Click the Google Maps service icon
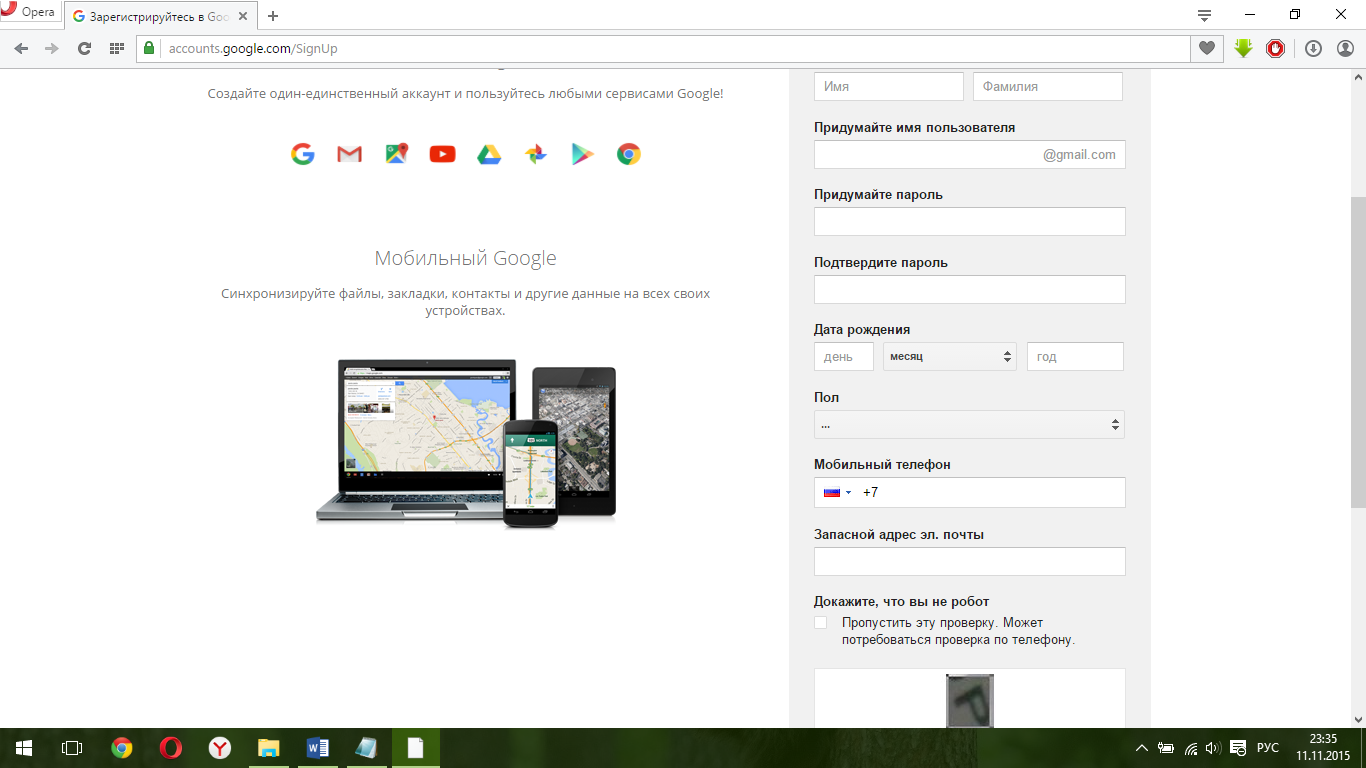The image size is (1366, 768). (397, 154)
